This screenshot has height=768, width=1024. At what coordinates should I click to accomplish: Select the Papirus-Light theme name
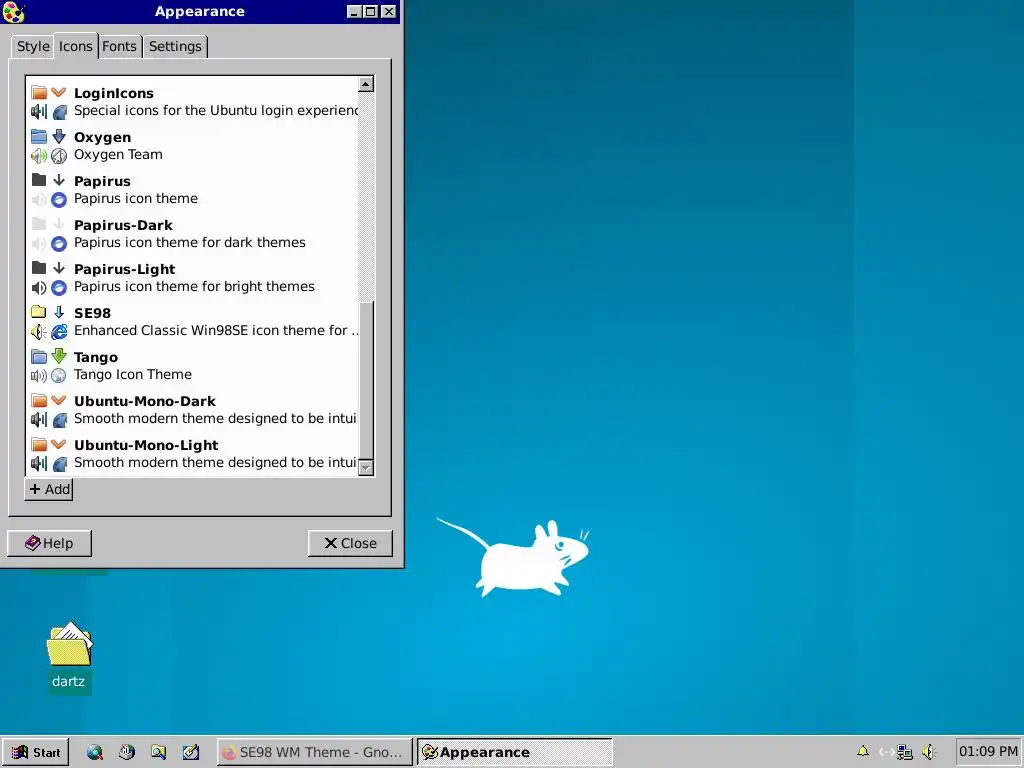point(125,269)
